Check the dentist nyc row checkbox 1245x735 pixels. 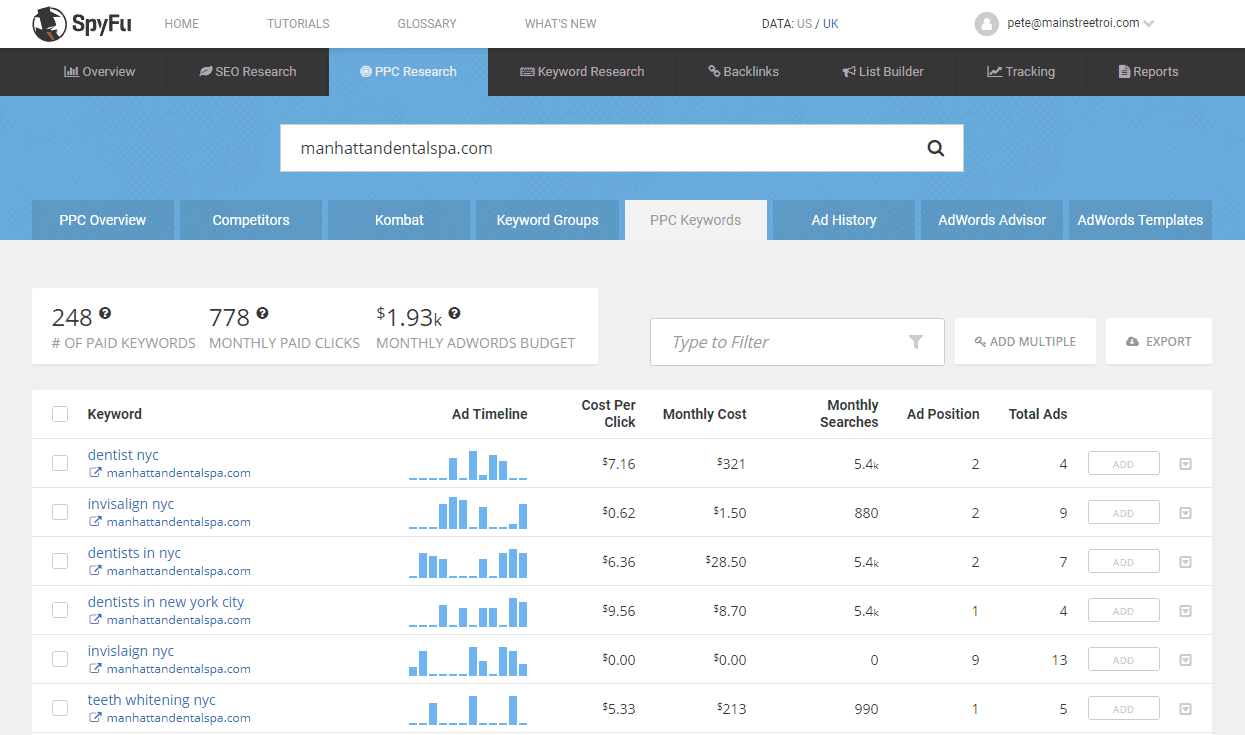click(x=60, y=463)
